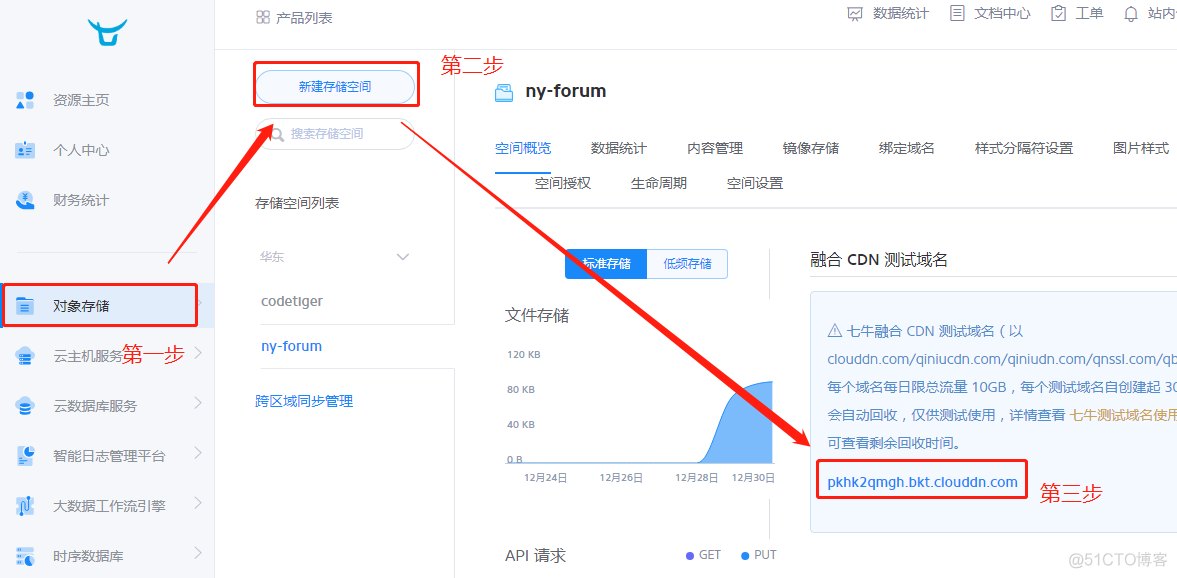Open 数据统计 chart icon in the top bar

(856, 14)
